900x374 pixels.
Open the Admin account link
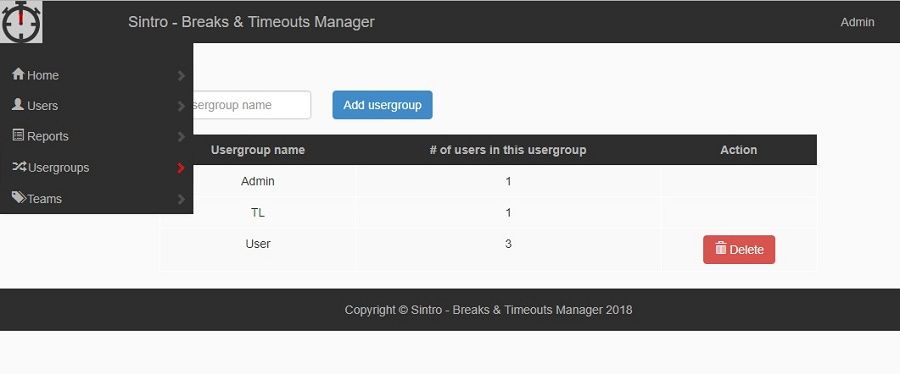coord(857,22)
